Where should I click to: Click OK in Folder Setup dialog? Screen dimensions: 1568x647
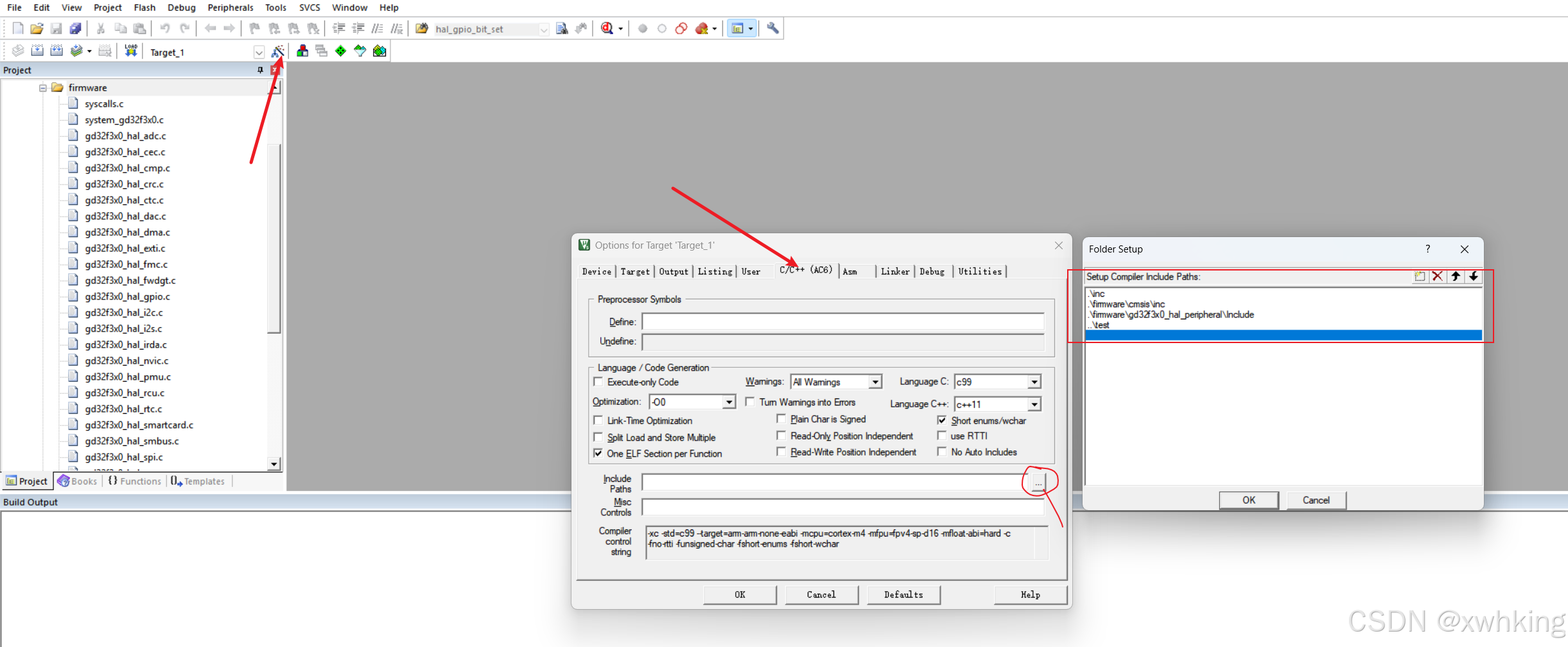coord(1249,500)
